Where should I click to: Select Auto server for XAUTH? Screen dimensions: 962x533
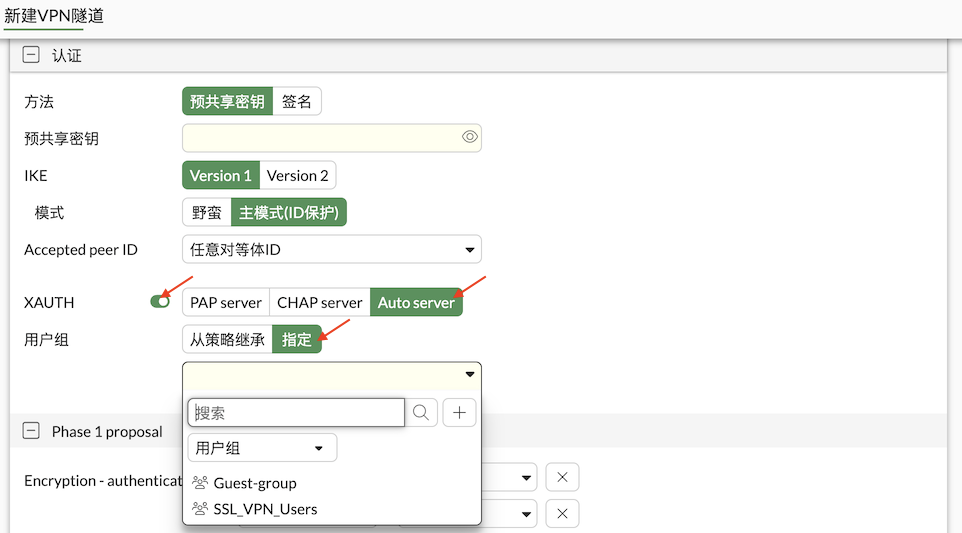click(416, 302)
